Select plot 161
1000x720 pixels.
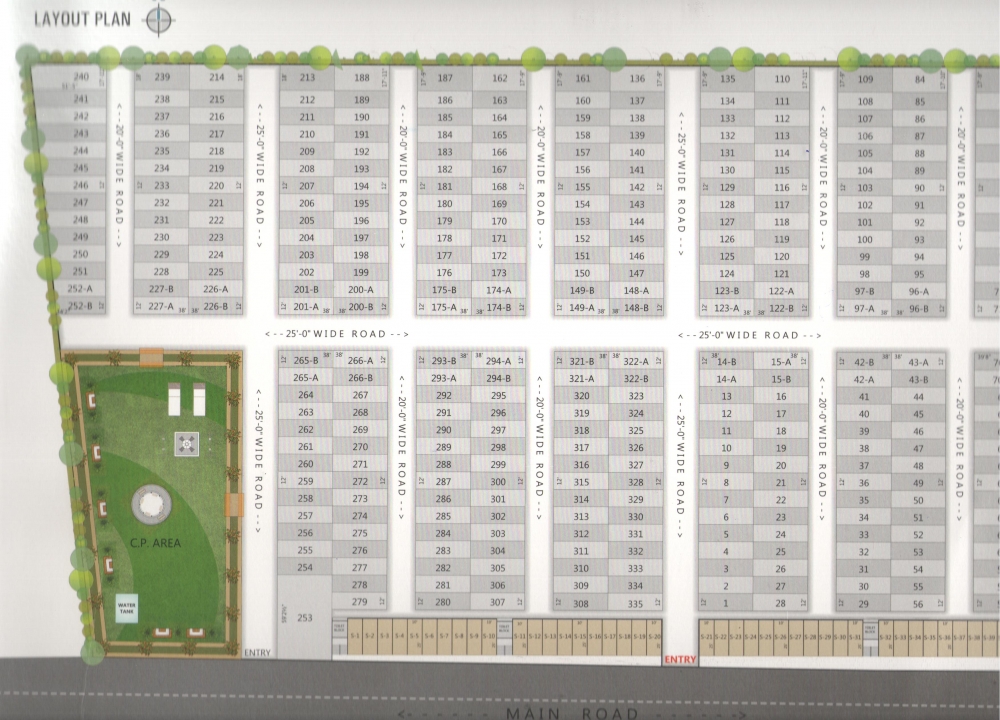pyautogui.click(x=582, y=79)
